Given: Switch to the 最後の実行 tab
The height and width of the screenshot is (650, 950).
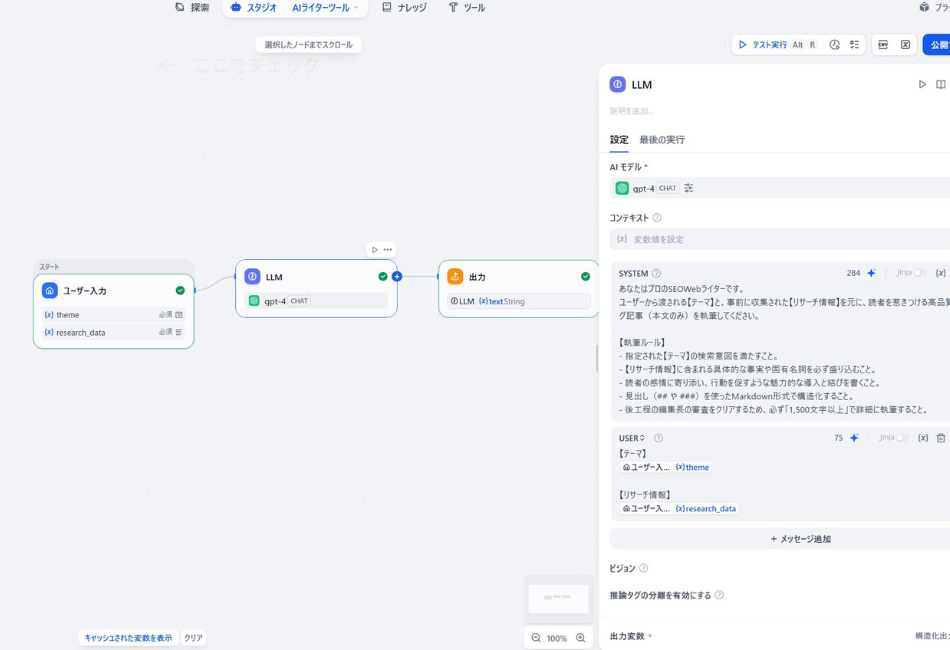Looking at the screenshot, I should (663, 139).
